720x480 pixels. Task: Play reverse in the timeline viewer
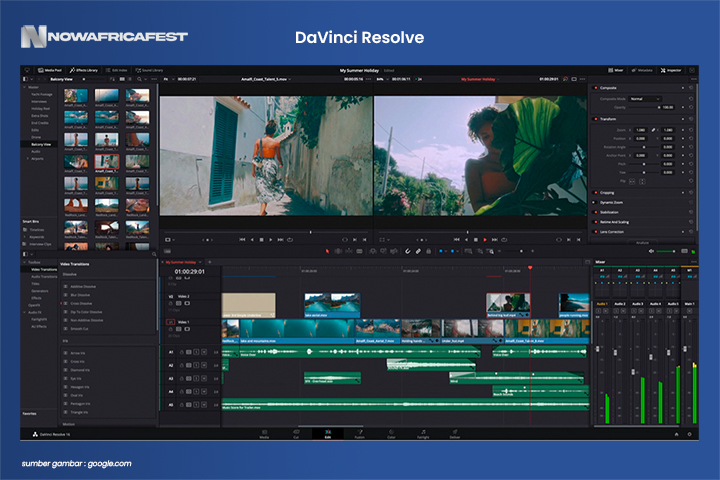467,240
